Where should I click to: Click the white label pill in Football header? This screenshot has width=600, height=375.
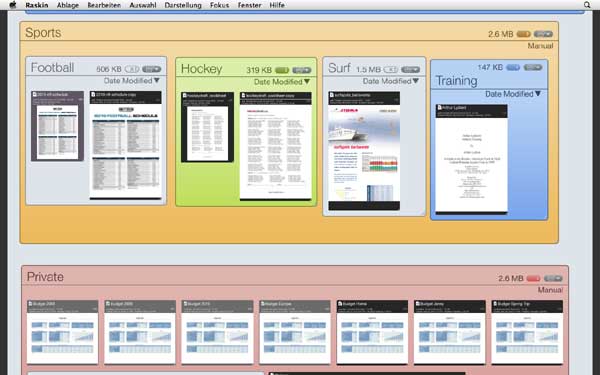pos(132,69)
